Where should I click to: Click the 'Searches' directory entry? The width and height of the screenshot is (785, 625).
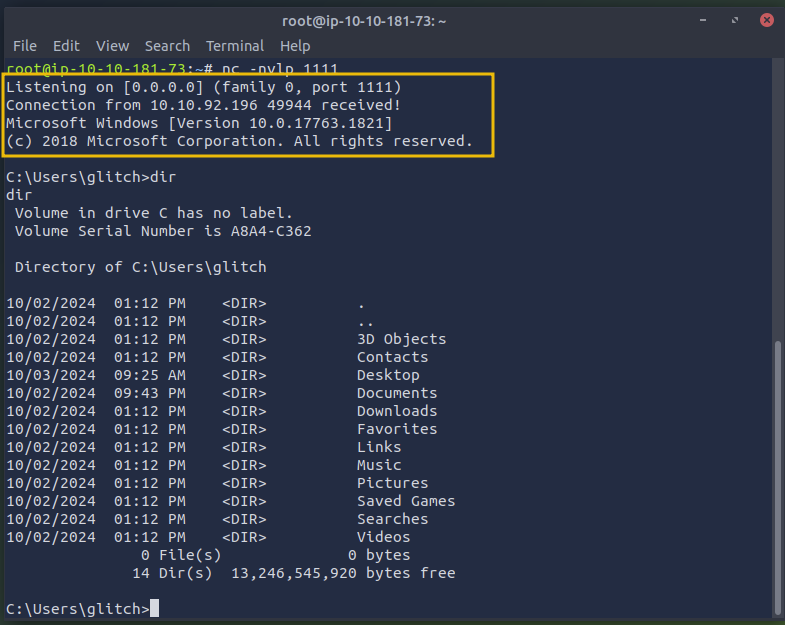pyautogui.click(x=392, y=520)
